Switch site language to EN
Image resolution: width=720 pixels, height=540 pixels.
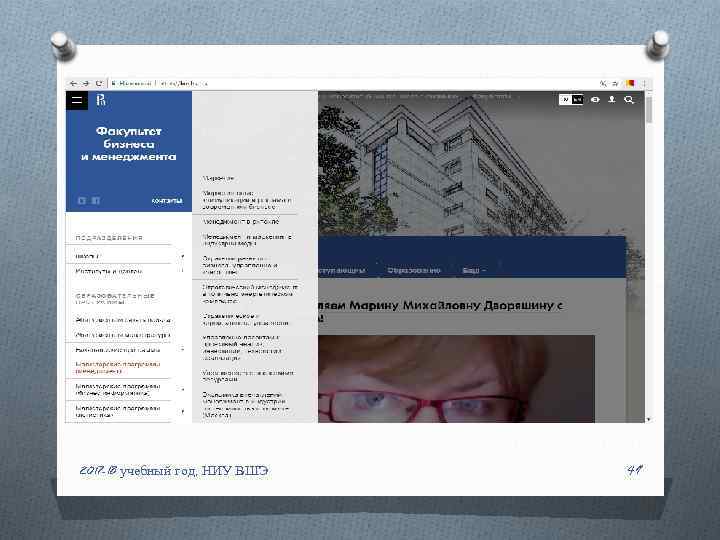click(578, 99)
